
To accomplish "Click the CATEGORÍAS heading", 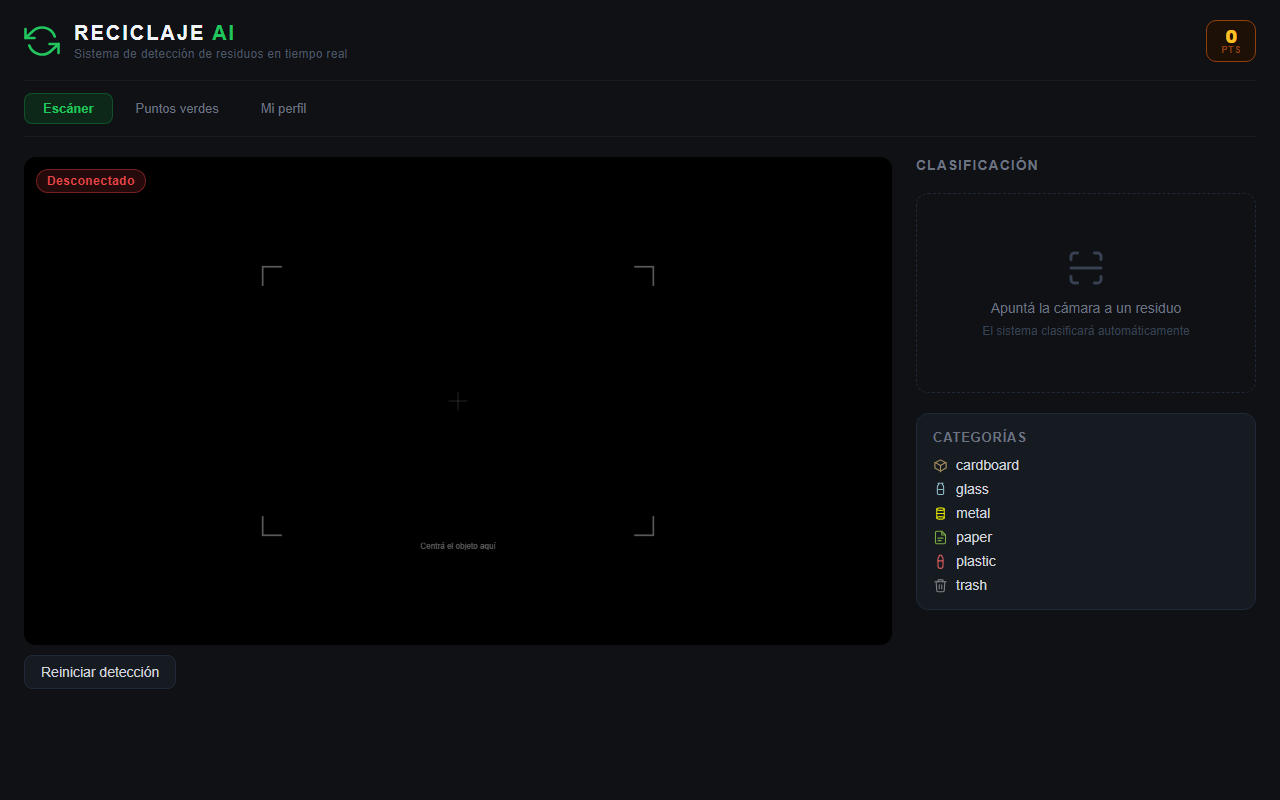I will [x=980, y=437].
